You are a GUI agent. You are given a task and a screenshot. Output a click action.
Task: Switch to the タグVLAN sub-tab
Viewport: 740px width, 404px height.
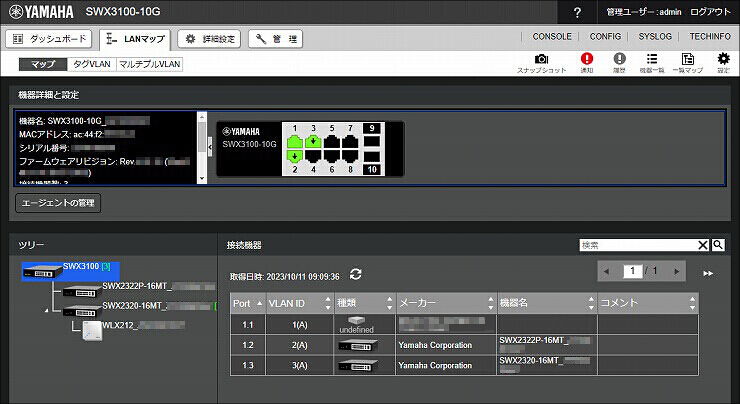[92, 64]
